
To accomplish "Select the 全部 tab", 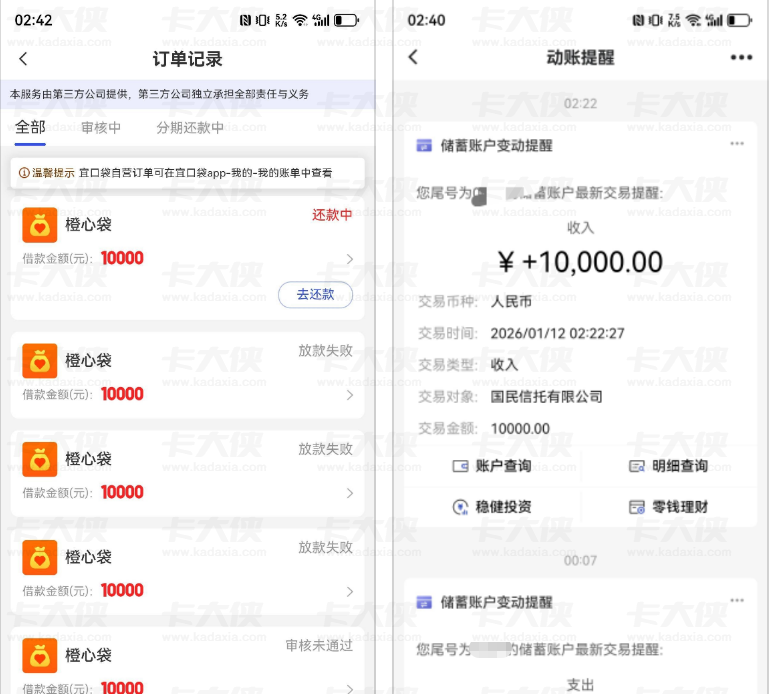I will point(30,128).
